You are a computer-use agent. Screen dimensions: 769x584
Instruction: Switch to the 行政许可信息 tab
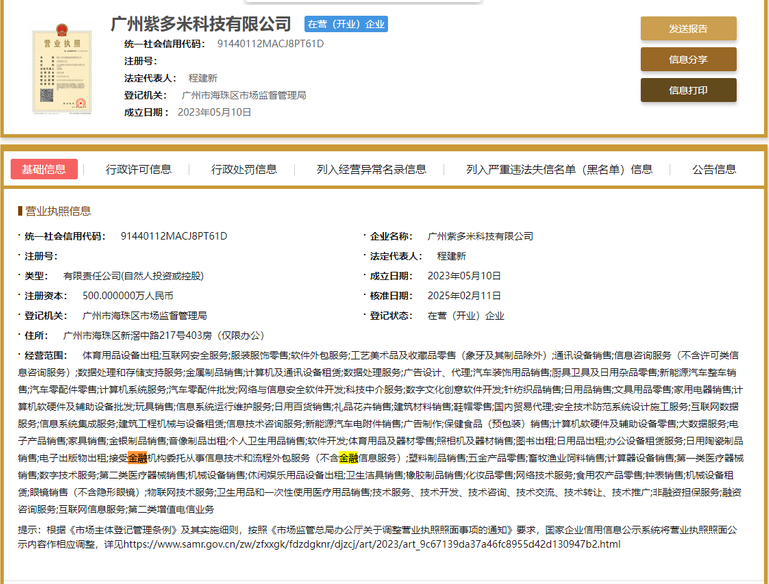[x=138, y=169]
